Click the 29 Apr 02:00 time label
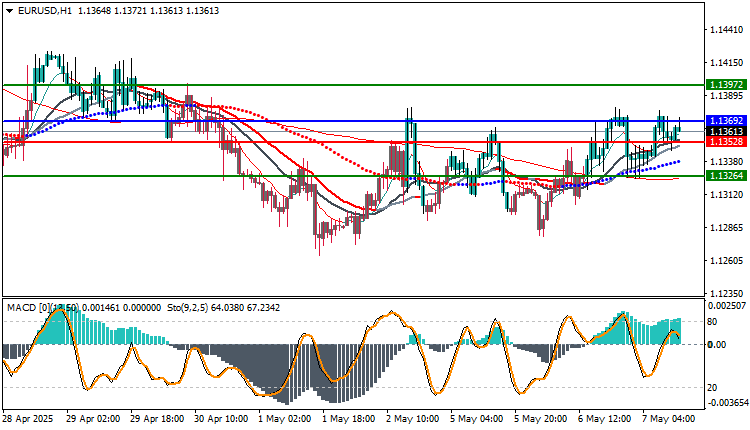Image resolution: width=750 pixels, height=430 pixels. pos(93,419)
